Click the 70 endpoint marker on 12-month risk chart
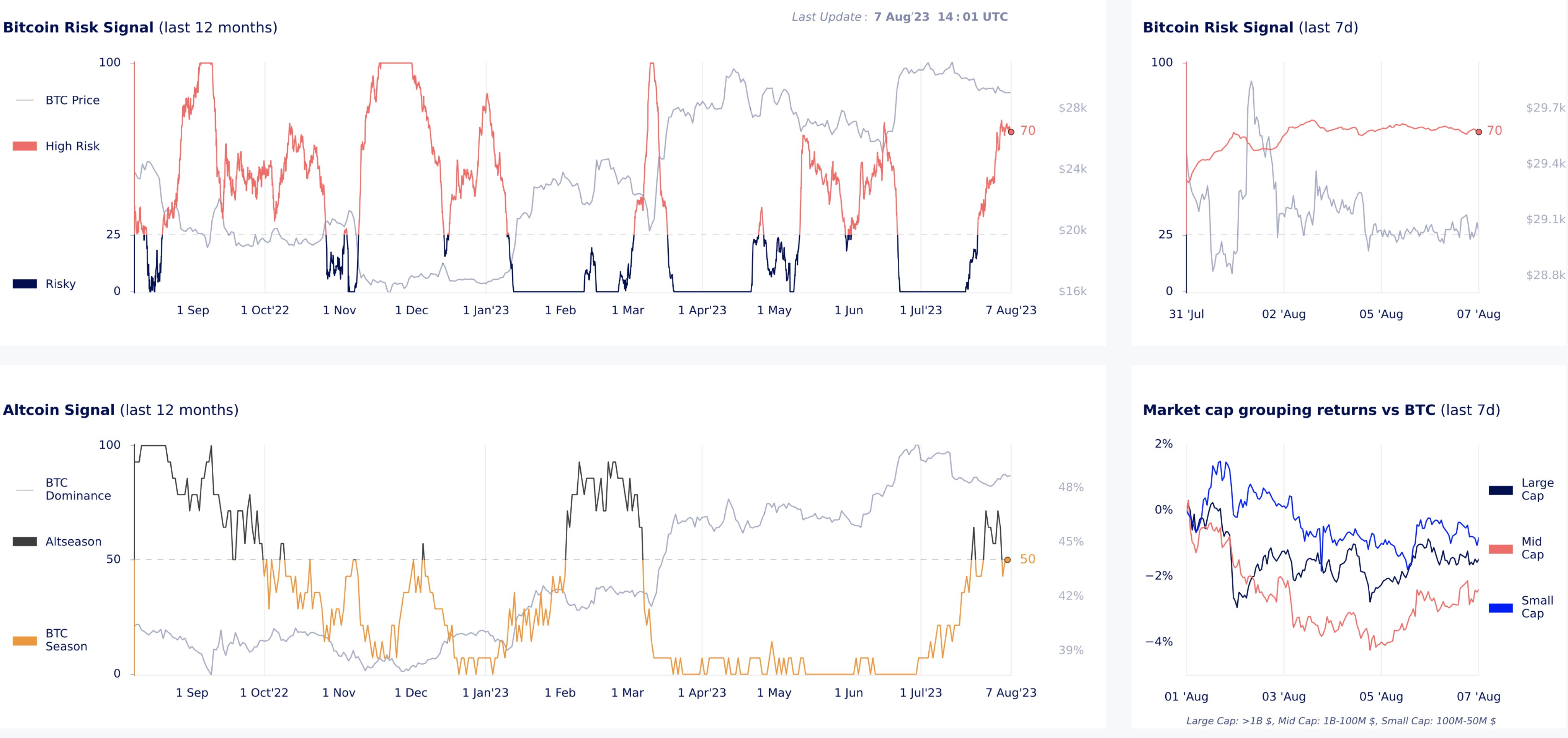Image resolution: width=1568 pixels, height=738 pixels. [x=1011, y=131]
